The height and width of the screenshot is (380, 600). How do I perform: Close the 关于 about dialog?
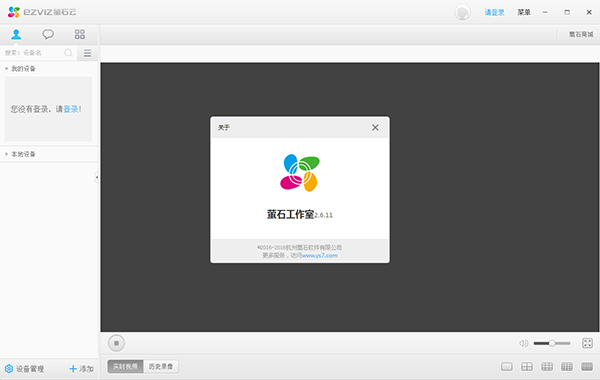point(375,127)
